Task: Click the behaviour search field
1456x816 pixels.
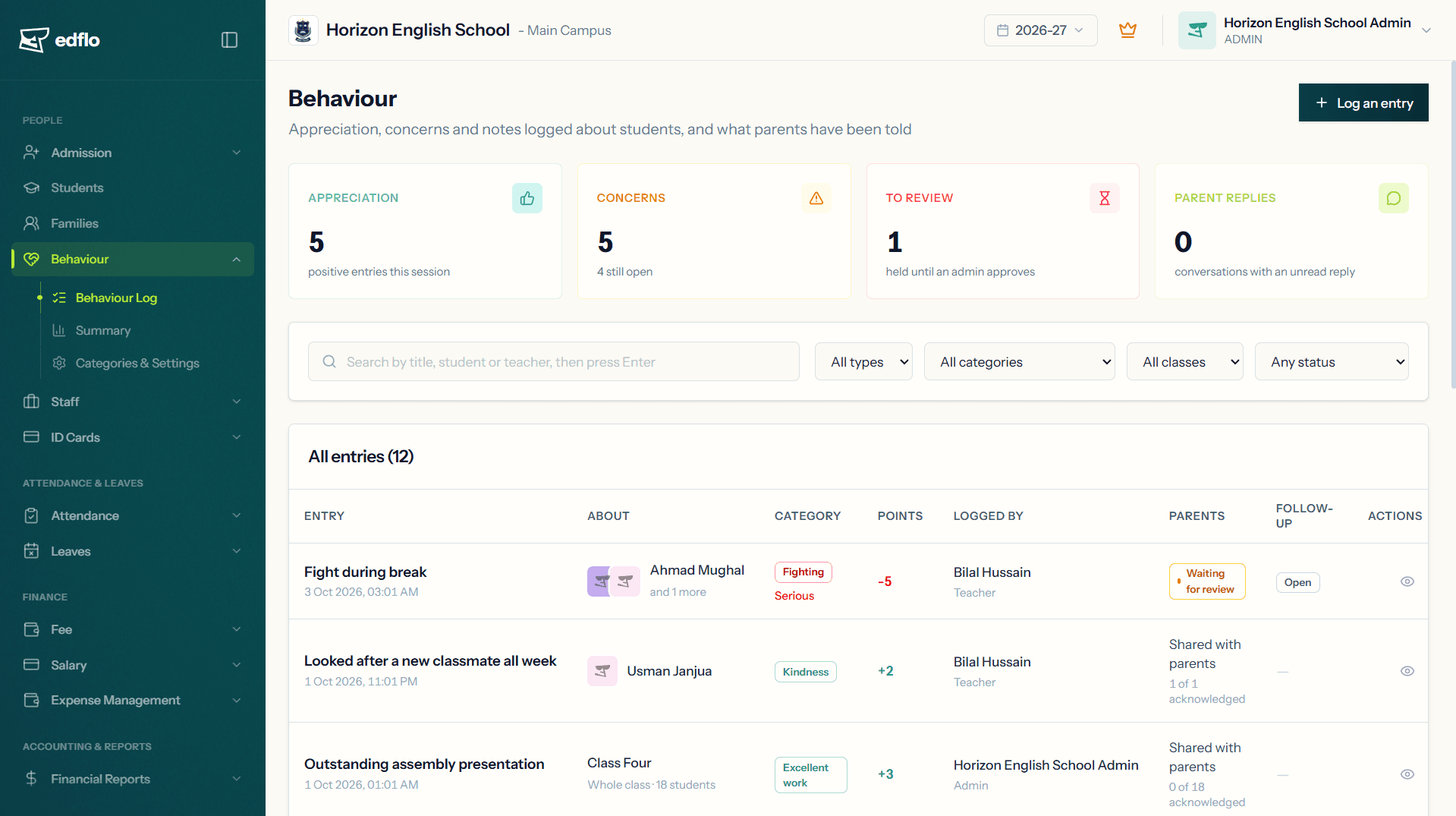Action: pyautogui.click(x=554, y=361)
